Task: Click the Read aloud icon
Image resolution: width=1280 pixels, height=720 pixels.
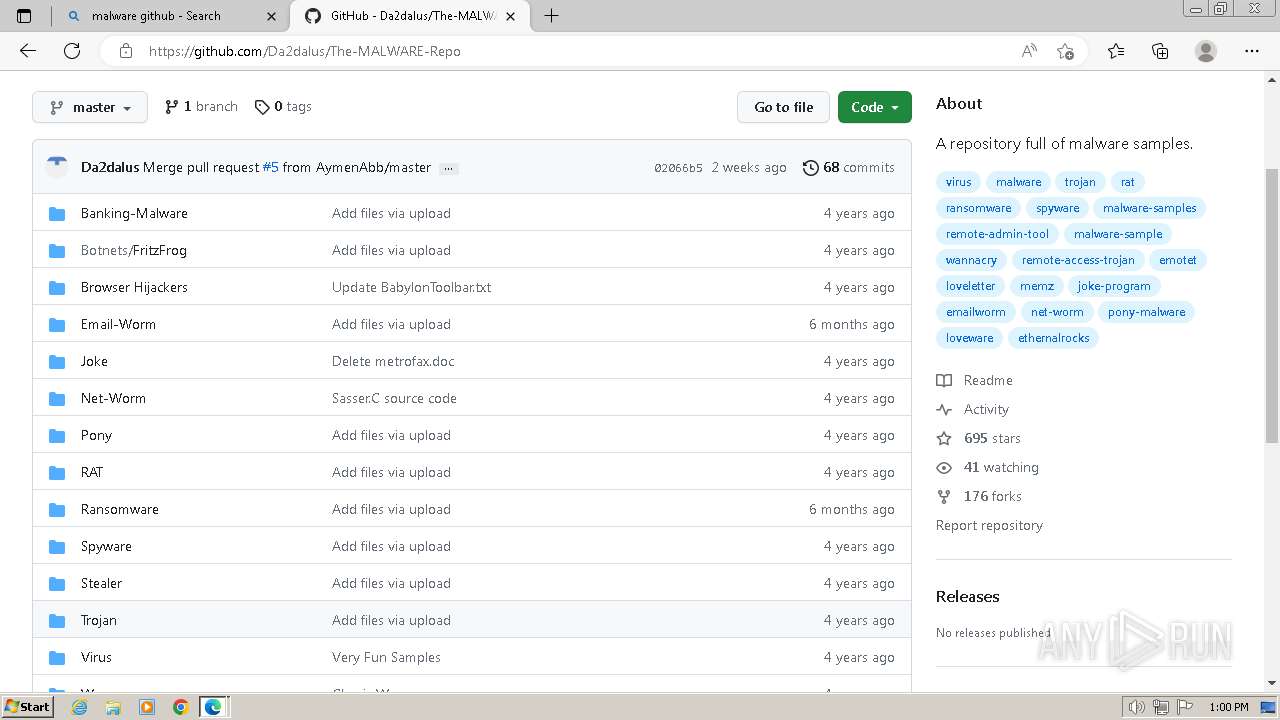Action: coord(1029,51)
